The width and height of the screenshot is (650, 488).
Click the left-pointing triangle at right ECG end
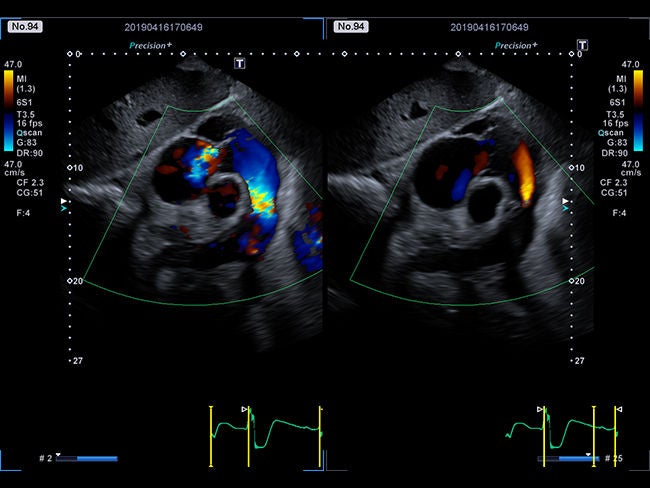(619, 409)
